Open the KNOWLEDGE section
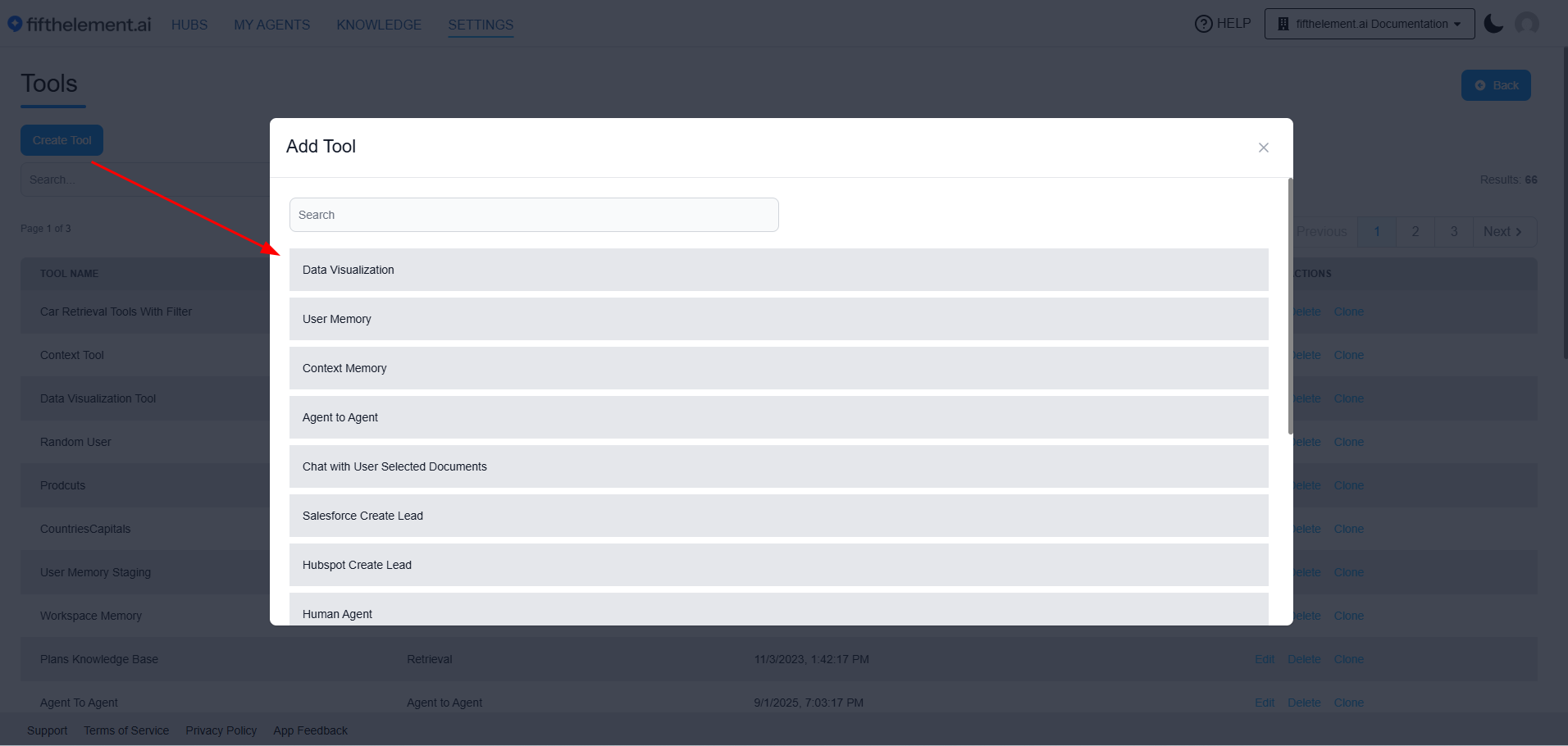Viewport: 1568px width, 746px height. pyautogui.click(x=379, y=25)
